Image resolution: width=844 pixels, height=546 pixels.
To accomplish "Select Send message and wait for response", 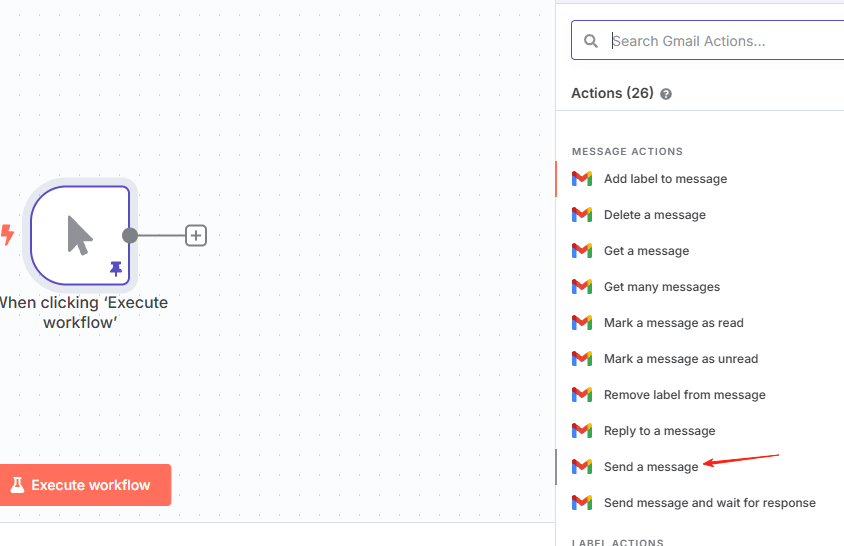I will click(x=709, y=503).
